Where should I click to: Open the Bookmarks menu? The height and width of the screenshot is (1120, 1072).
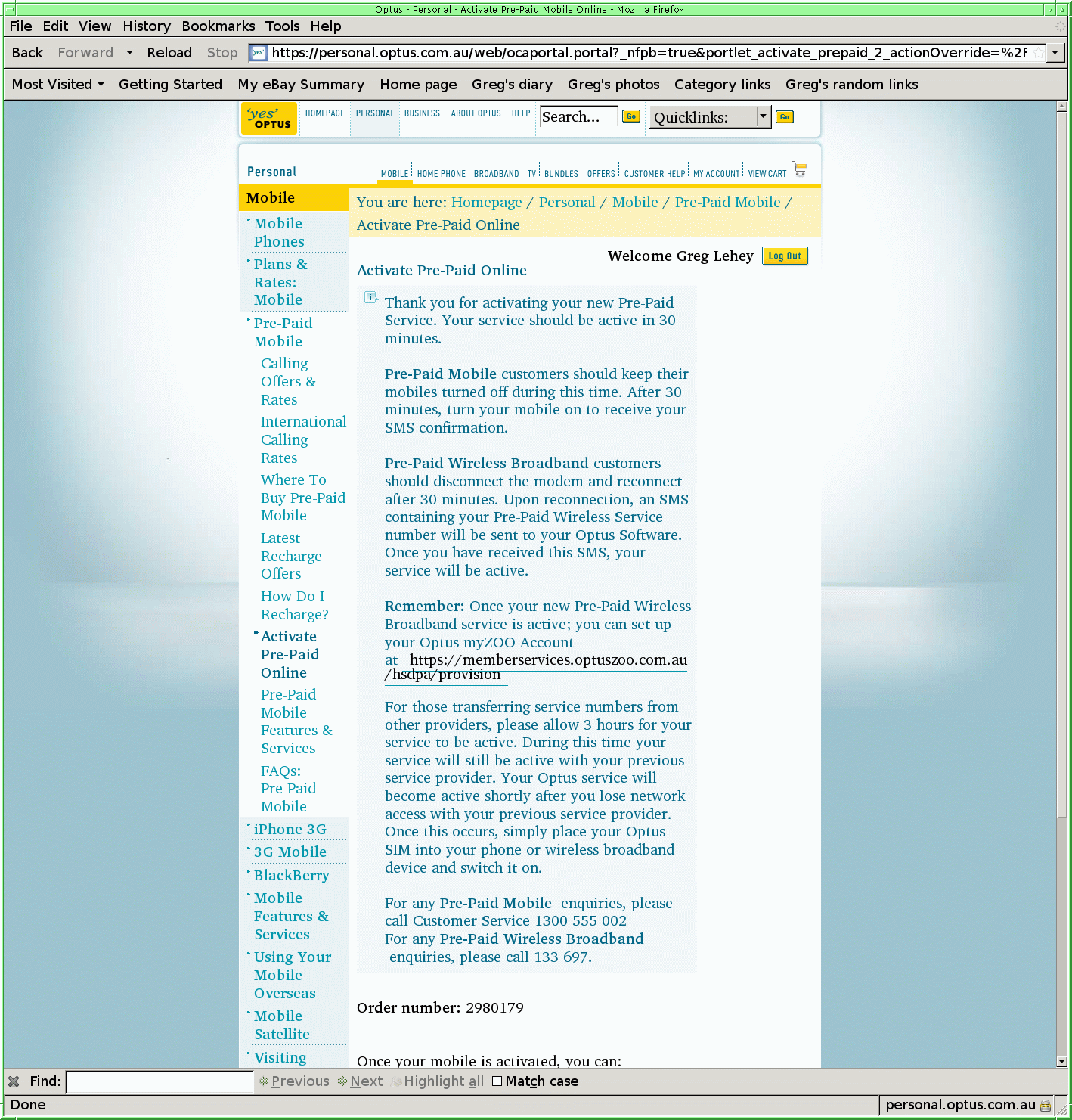[x=218, y=26]
